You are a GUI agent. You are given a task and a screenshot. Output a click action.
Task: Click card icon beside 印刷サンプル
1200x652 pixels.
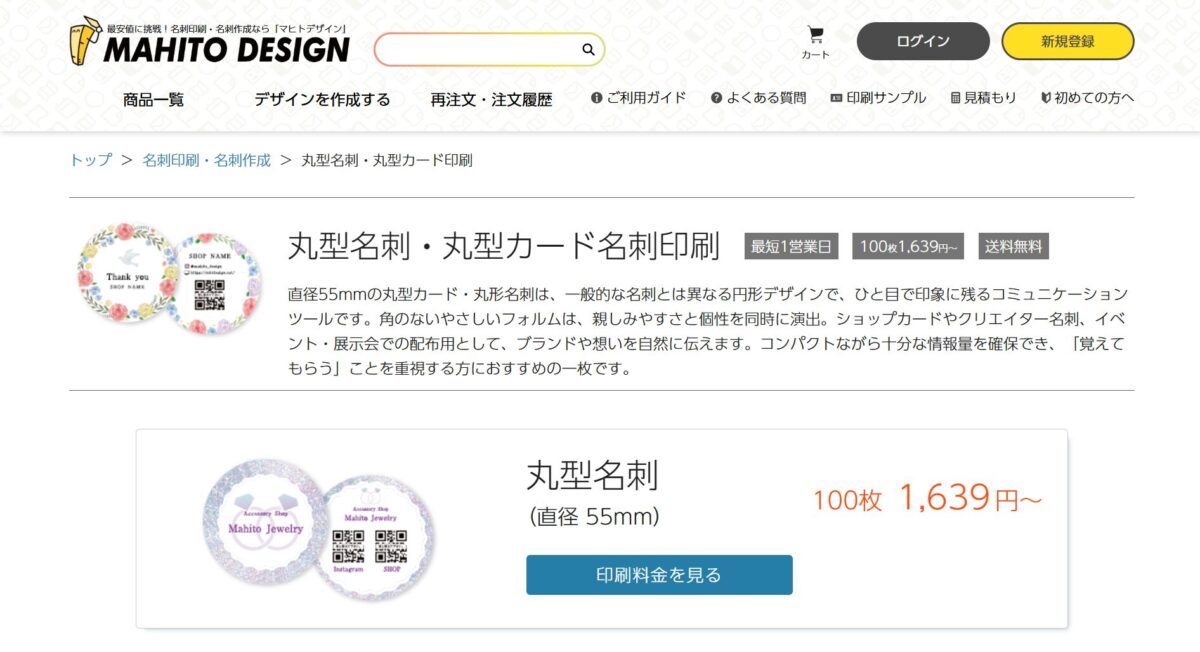[836, 98]
